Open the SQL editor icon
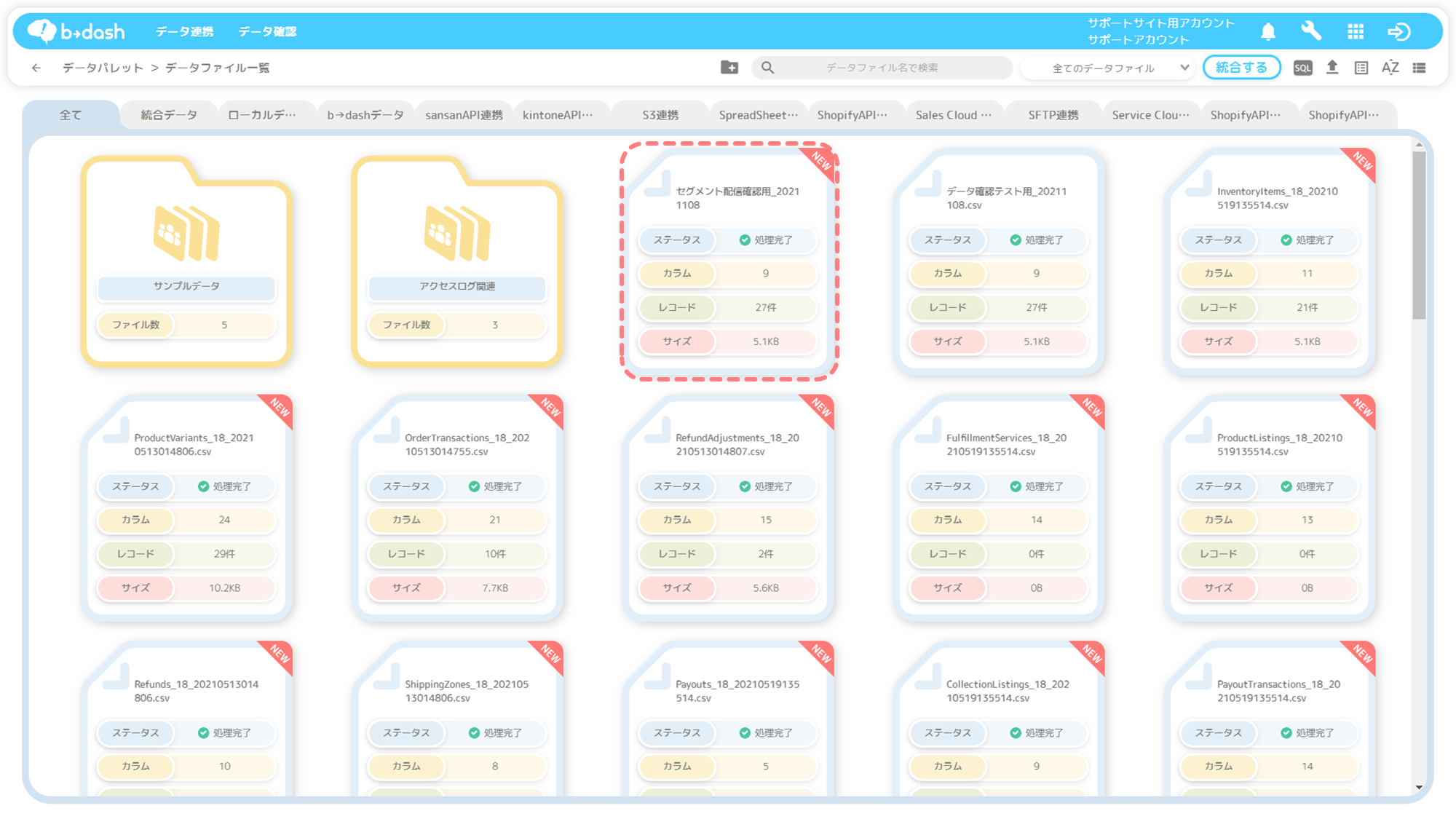1456x819 pixels. 1302,68
